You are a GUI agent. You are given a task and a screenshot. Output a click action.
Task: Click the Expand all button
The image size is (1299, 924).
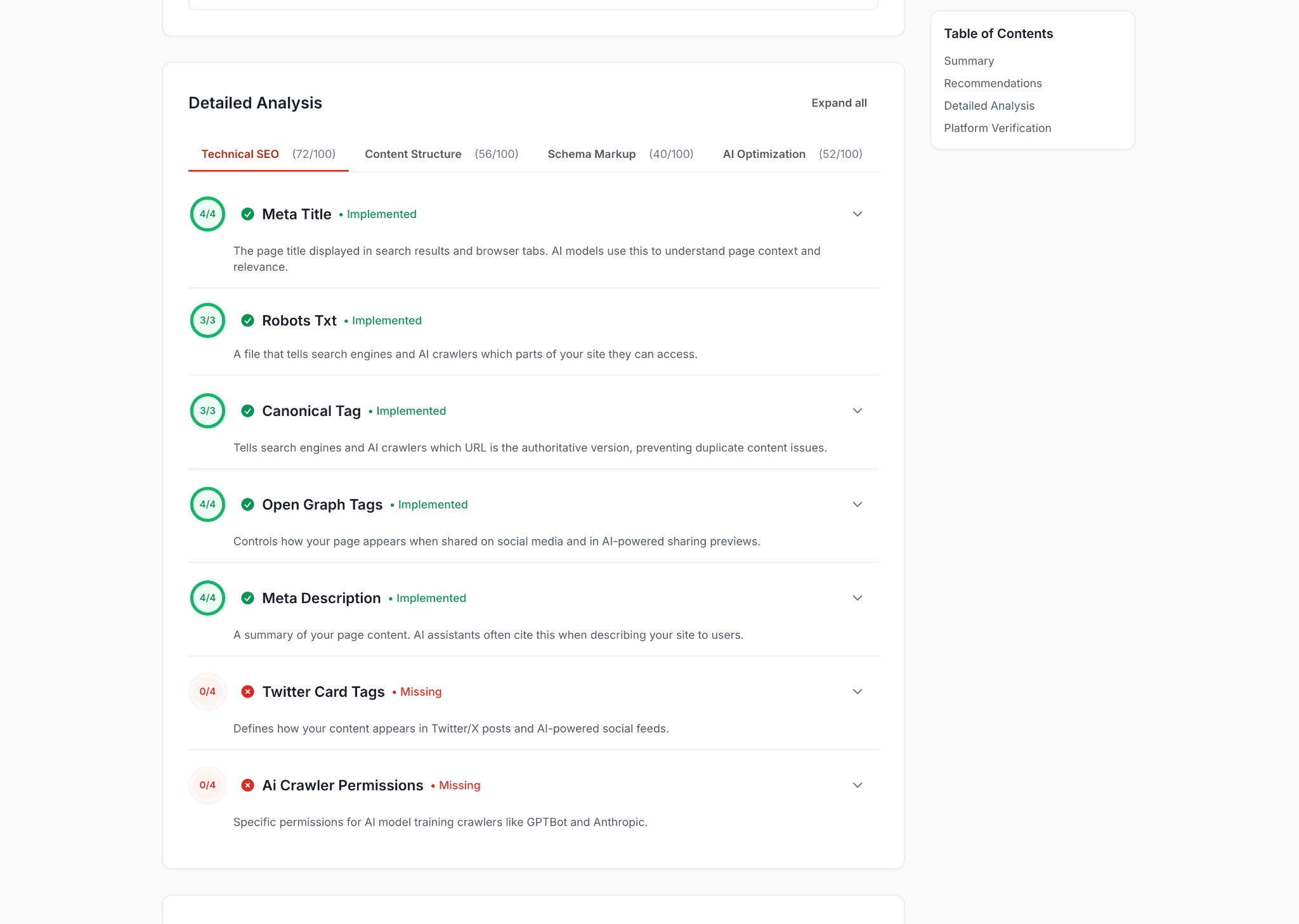[x=839, y=103]
